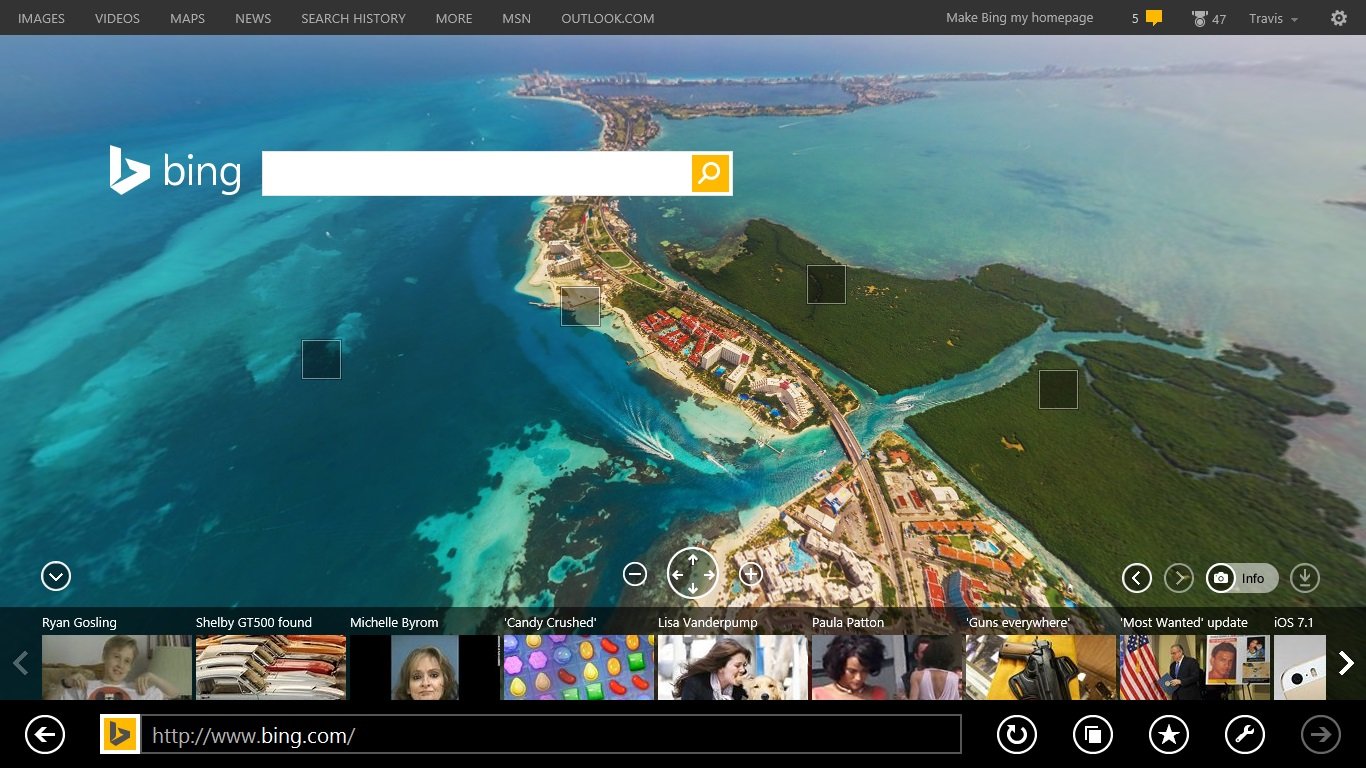
Task: Click the browser address bar
Action: point(550,735)
